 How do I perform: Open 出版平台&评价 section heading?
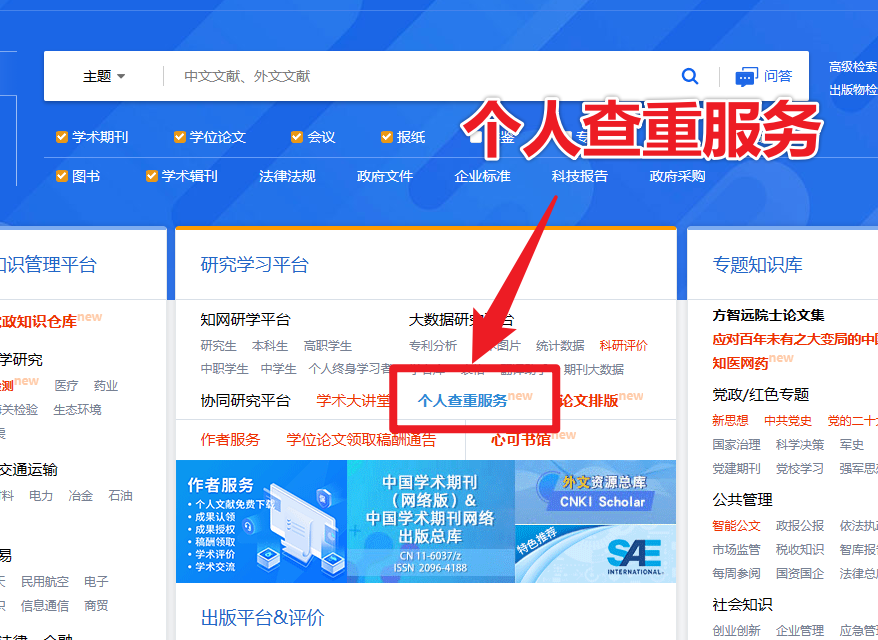263,618
